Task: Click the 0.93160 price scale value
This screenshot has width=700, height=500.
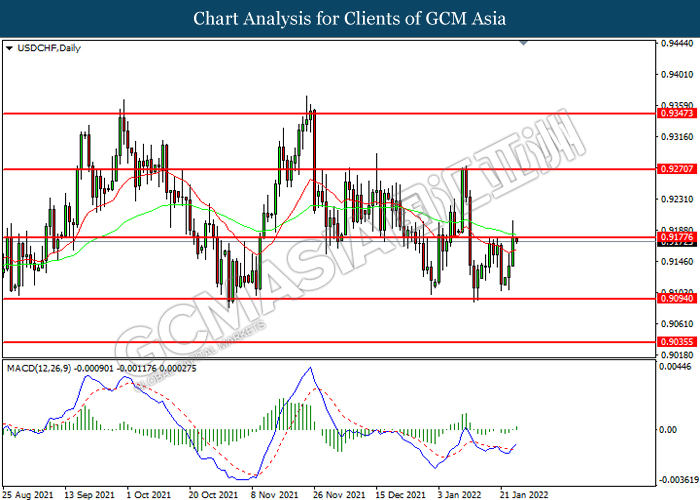Action: coord(677,137)
